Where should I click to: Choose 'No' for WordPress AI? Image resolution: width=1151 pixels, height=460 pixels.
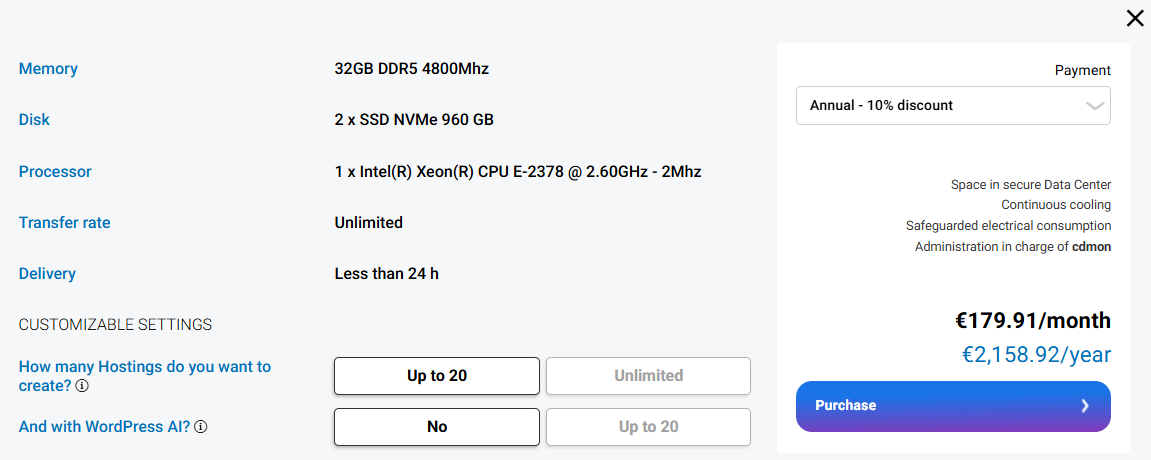[436, 427]
